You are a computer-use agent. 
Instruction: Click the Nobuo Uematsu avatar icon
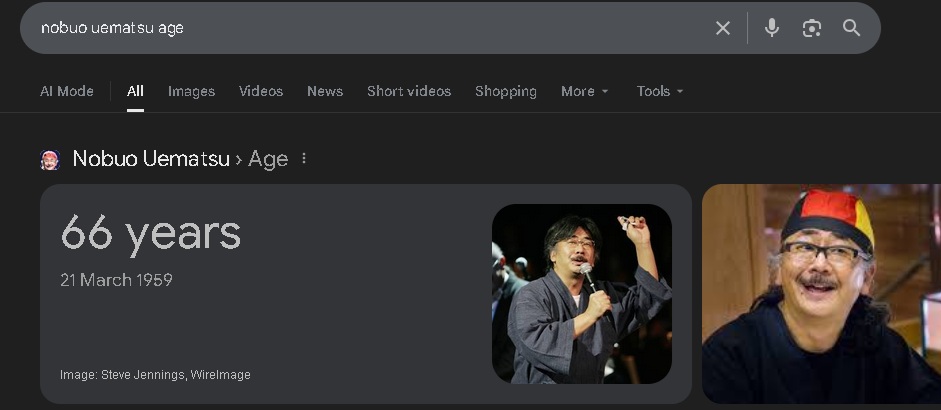click(x=50, y=159)
